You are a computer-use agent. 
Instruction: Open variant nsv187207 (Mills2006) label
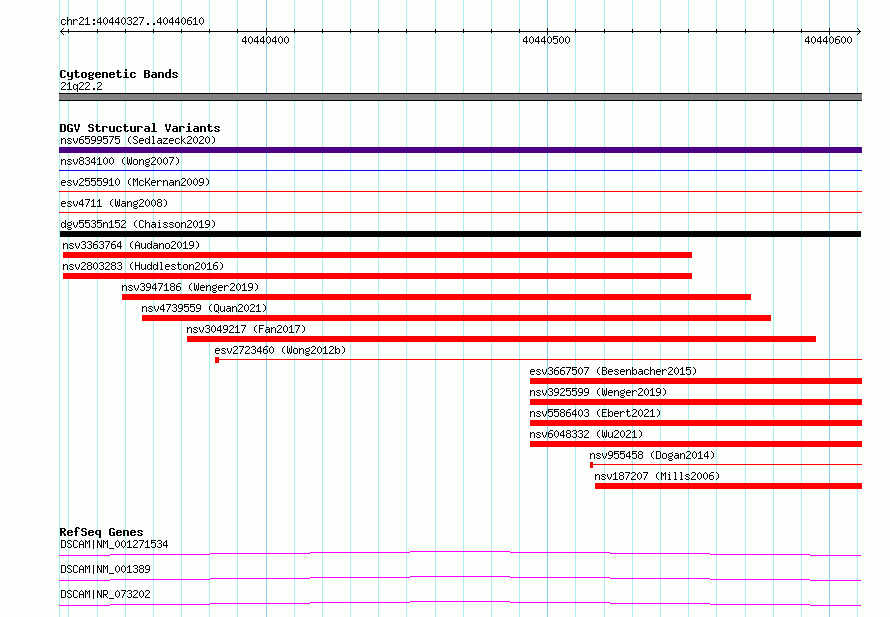657,476
